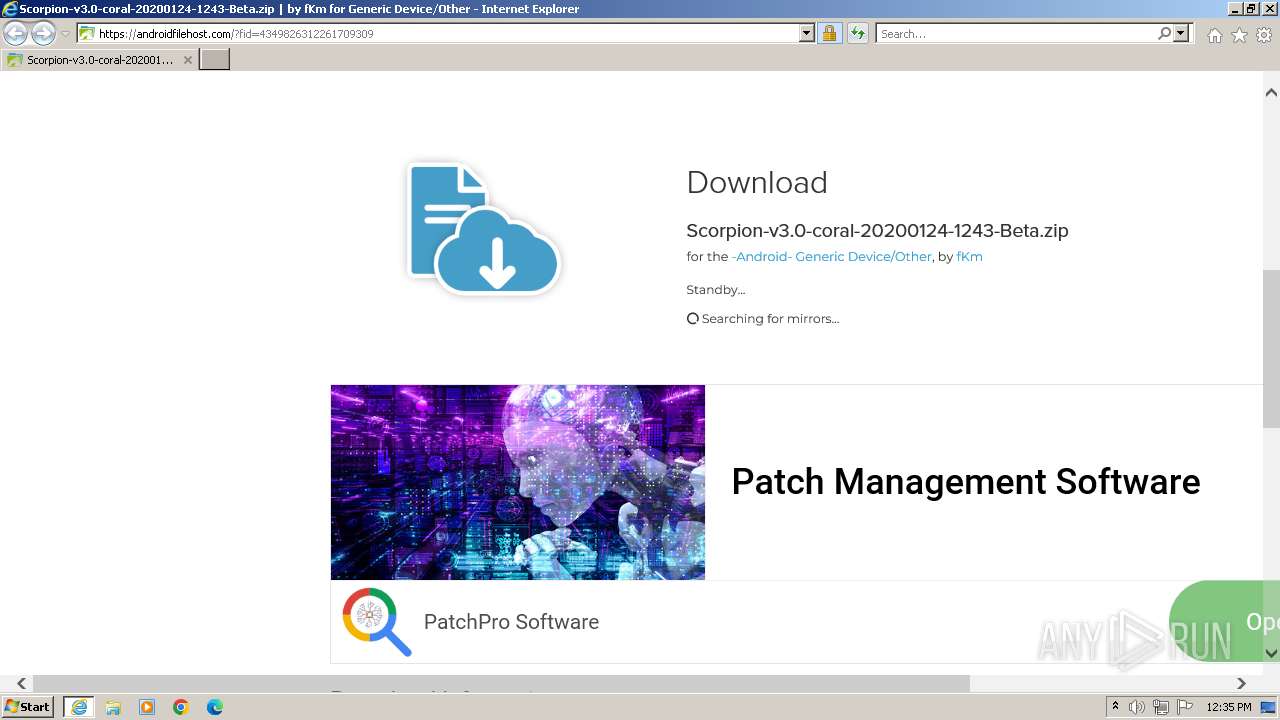Focus the Search... box
This screenshot has width=1280, height=720.
[1015, 33]
